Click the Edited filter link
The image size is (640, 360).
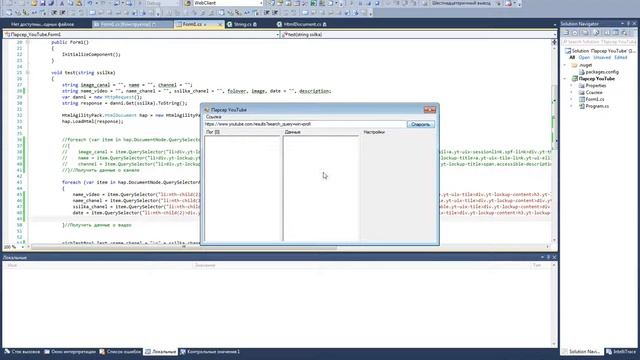pos(620,58)
